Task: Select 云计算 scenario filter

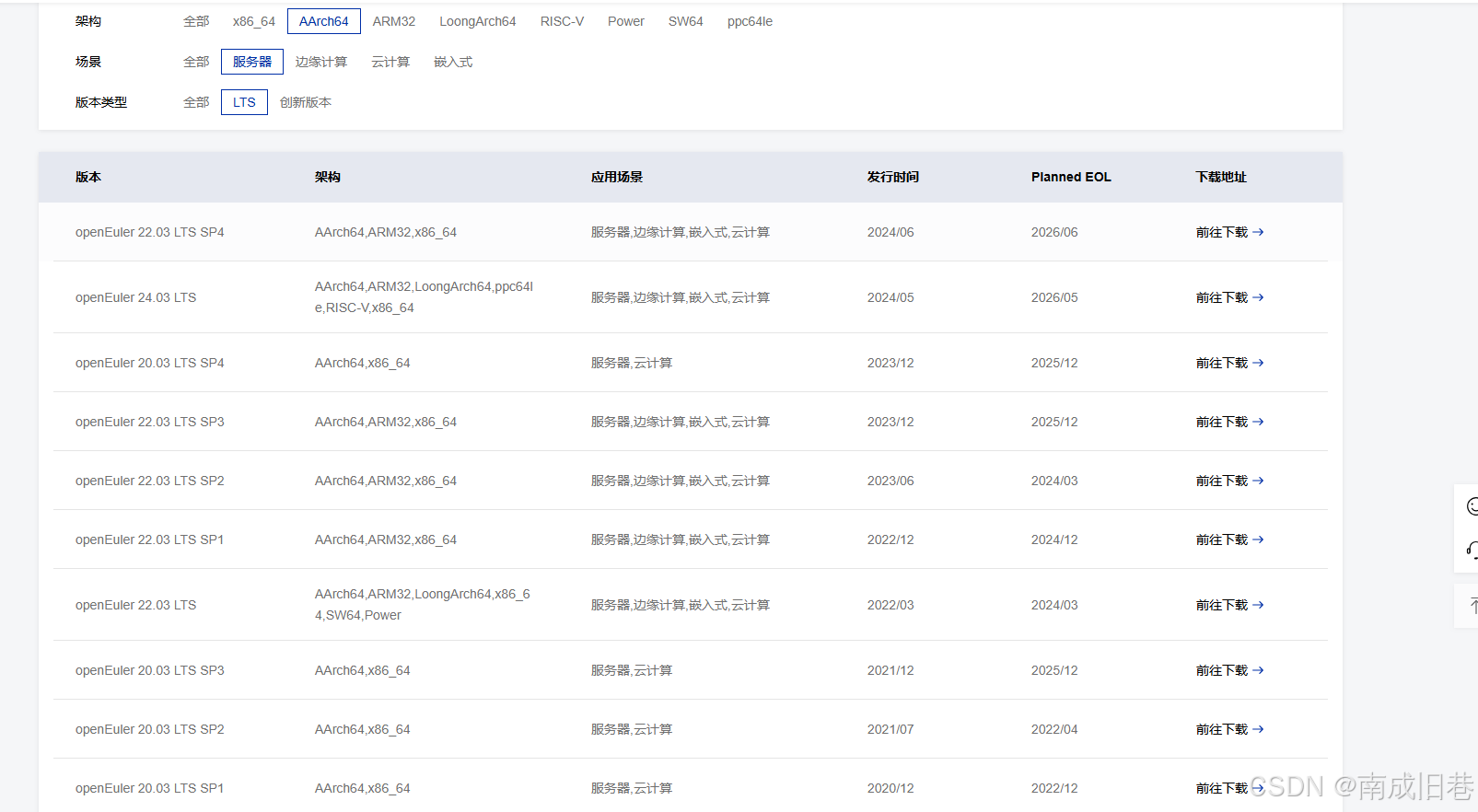Action: tap(390, 62)
